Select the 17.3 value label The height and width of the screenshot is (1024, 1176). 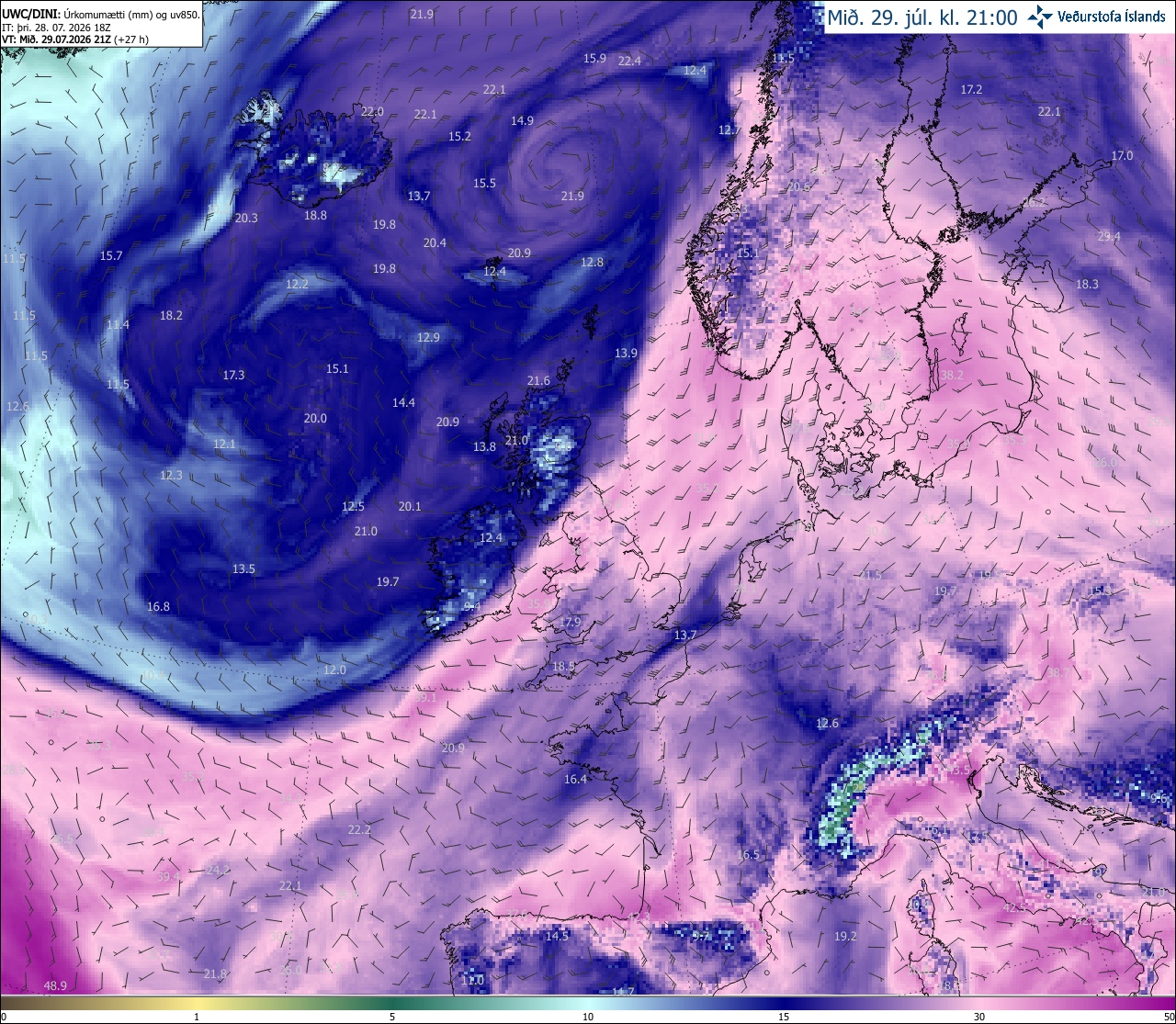click(233, 375)
